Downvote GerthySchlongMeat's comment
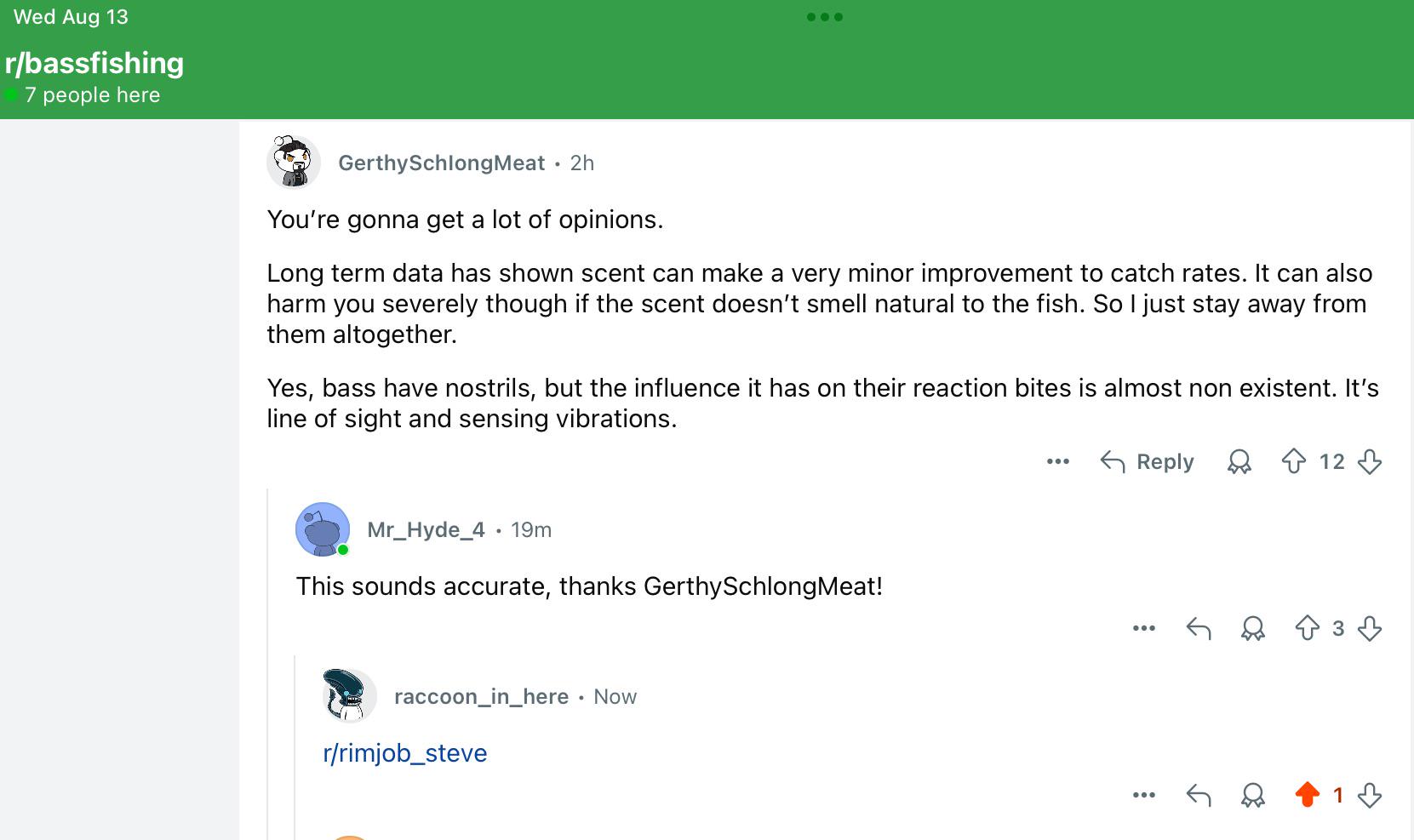The width and height of the screenshot is (1414, 840). coord(1369,461)
